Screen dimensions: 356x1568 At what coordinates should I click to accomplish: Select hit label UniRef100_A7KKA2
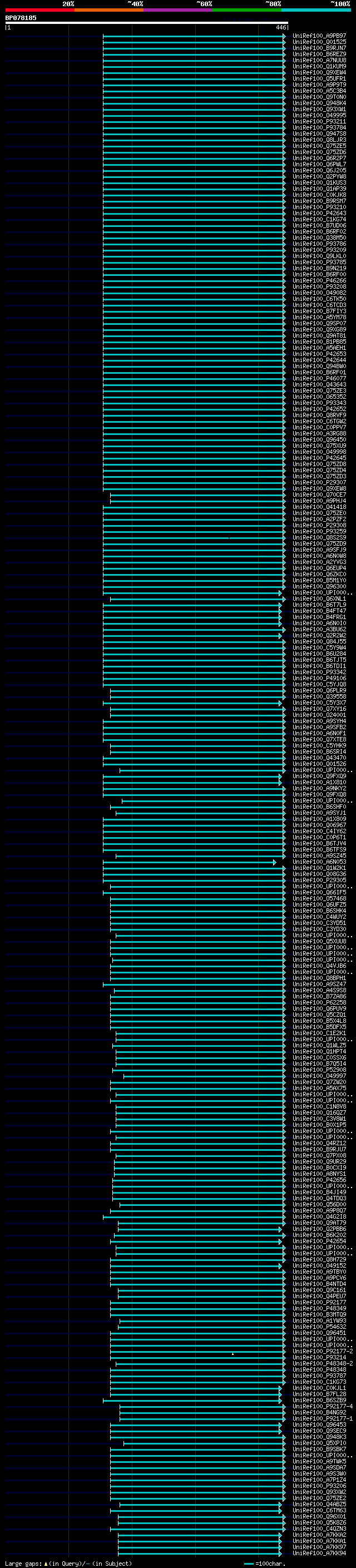coord(319,1535)
